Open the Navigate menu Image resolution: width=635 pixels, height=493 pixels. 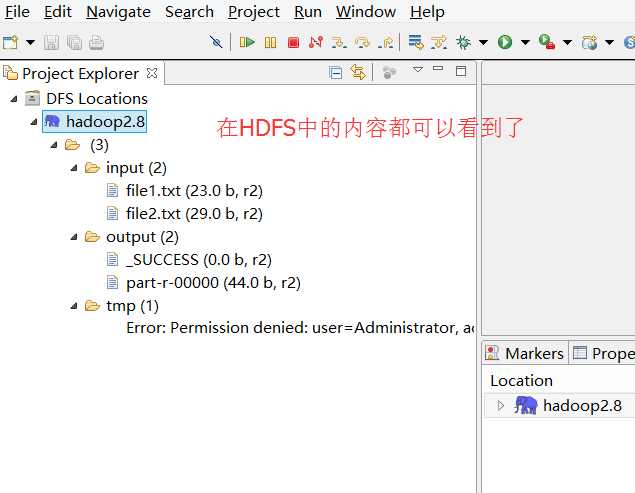[118, 12]
